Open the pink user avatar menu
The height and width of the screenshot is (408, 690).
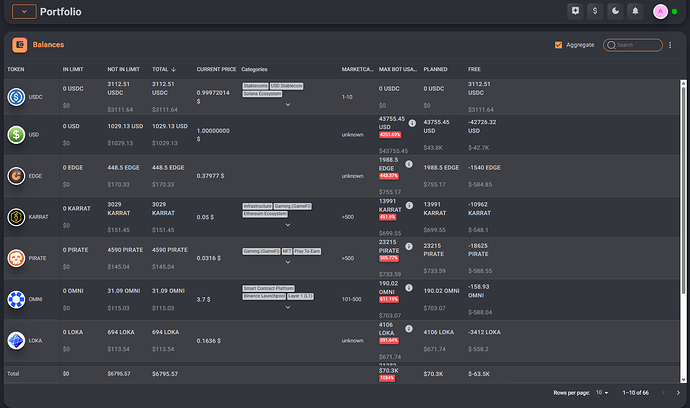coord(660,11)
